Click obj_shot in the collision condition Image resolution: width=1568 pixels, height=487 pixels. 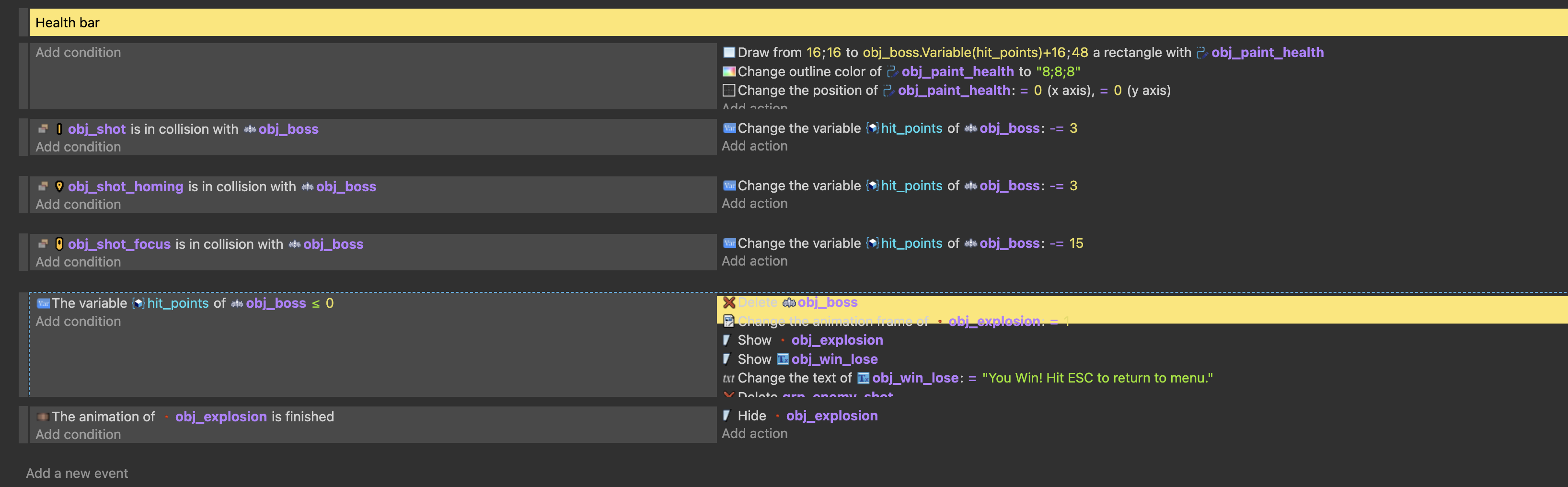[x=97, y=129]
